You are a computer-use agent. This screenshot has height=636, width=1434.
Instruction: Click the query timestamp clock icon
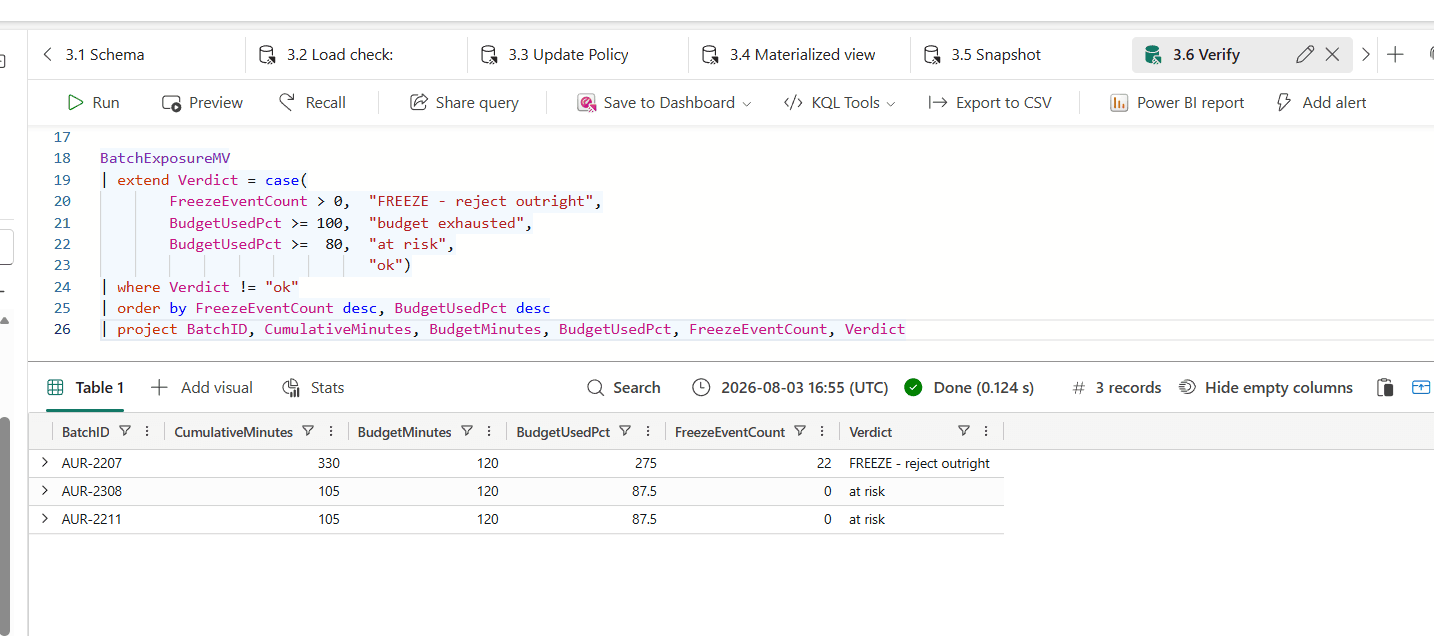[x=701, y=388]
